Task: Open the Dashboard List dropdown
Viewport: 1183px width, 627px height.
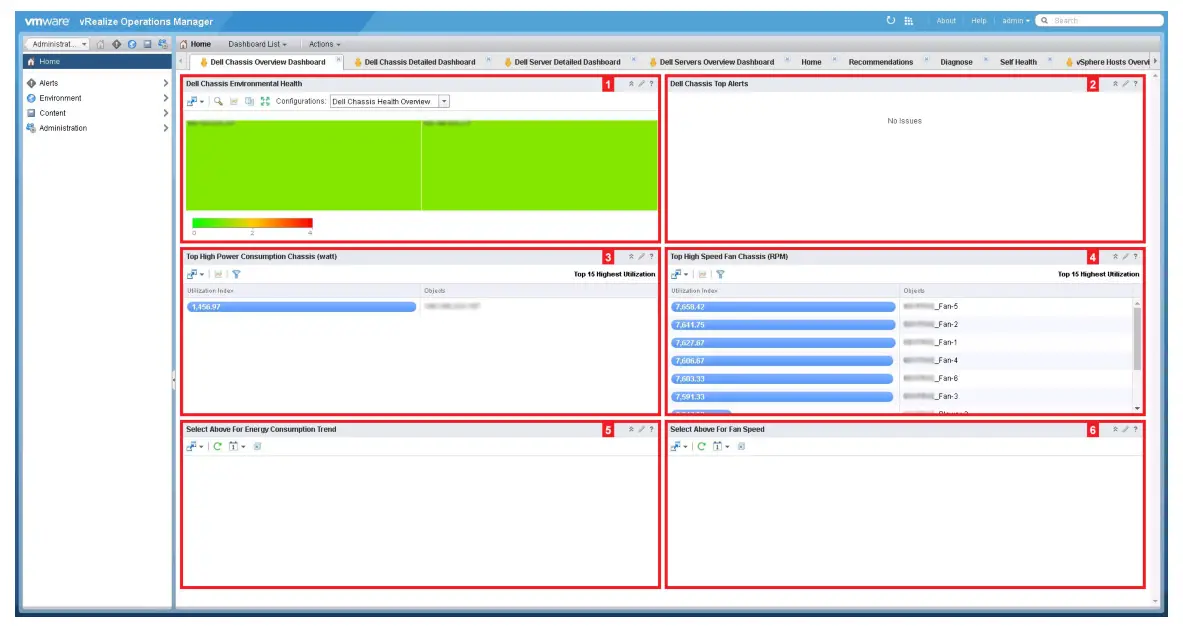Action: (x=260, y=44)
